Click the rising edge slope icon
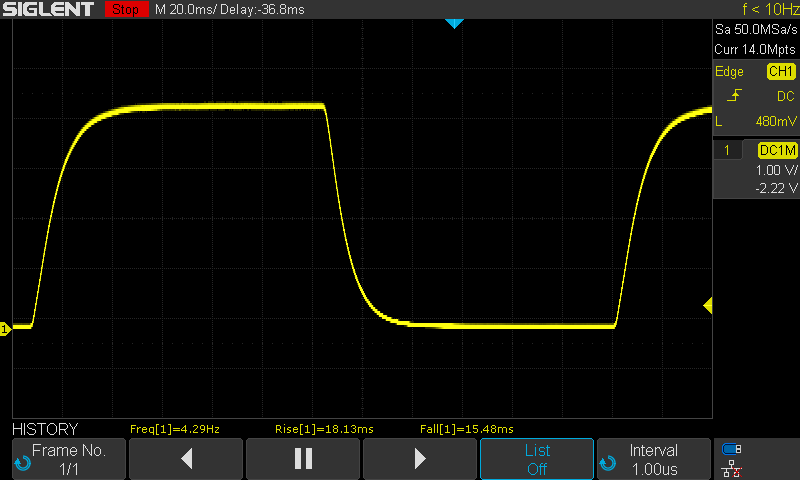 pos(734,95)
